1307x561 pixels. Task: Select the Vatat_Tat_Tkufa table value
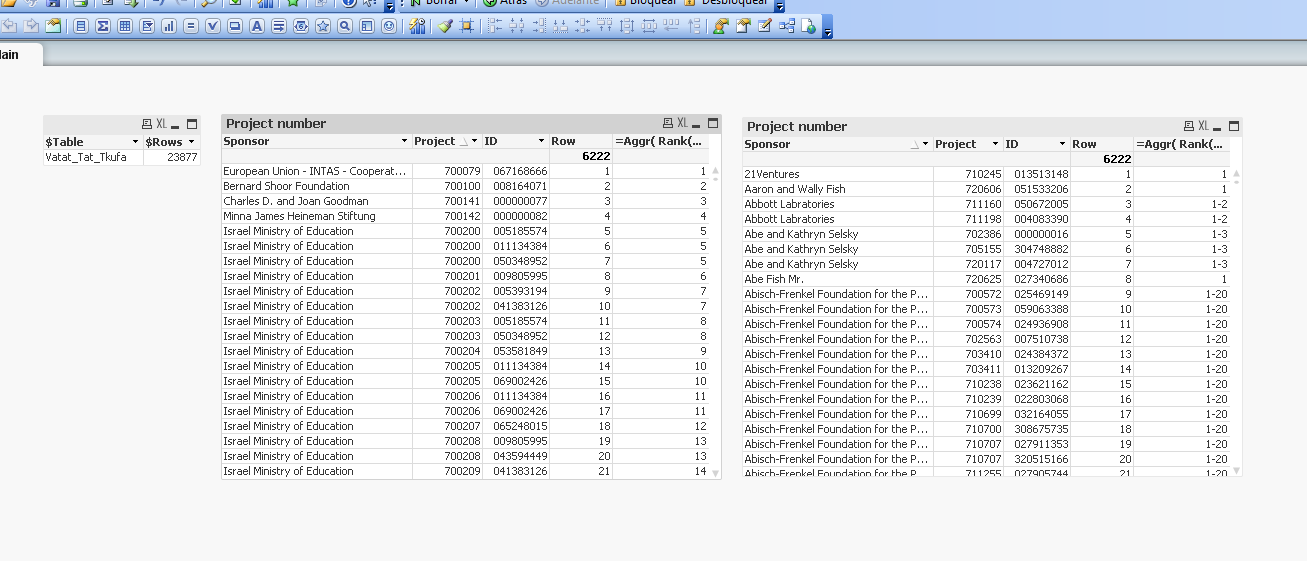(93, 157)
